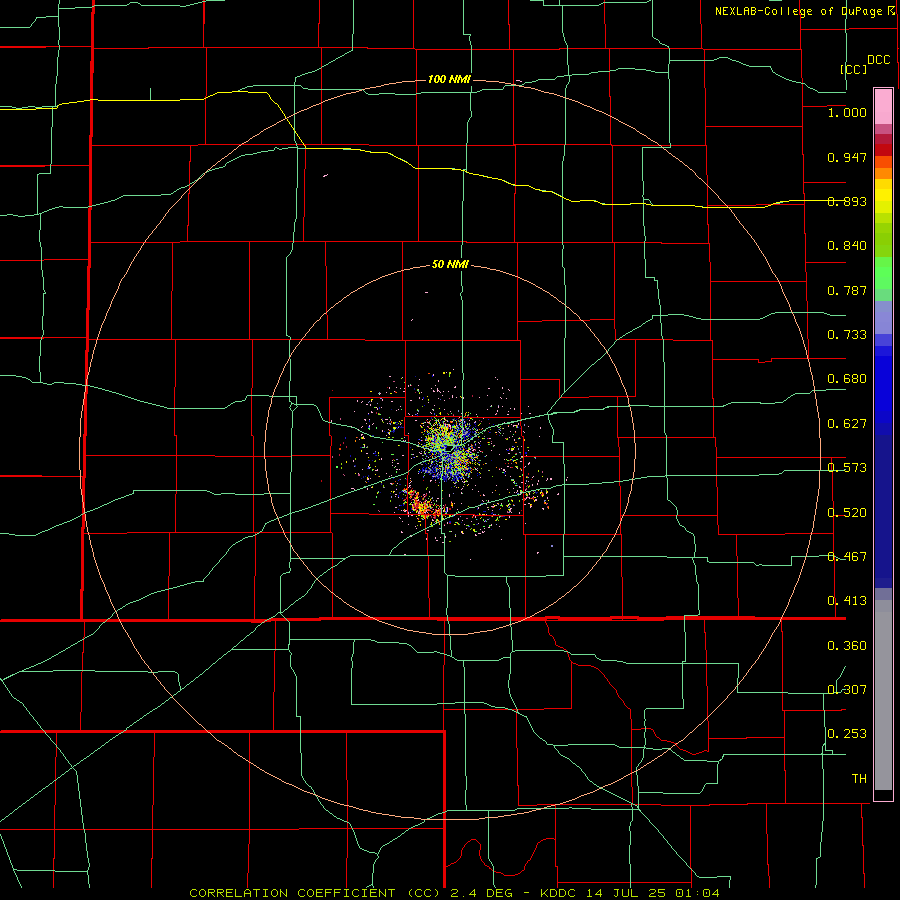Screen dimensions: 900x900
Task: Select the 0.787 scale value
Action: [x=847, y=290]
